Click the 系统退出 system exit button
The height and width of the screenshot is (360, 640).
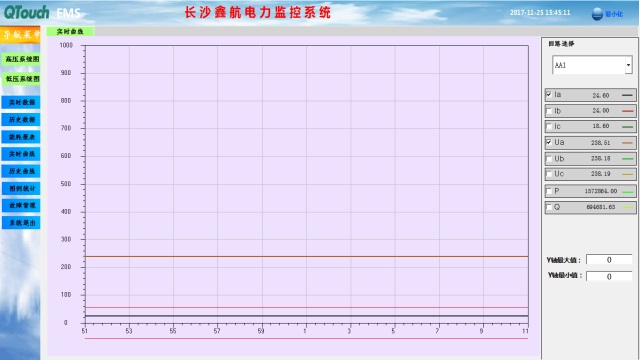(21, 223)
